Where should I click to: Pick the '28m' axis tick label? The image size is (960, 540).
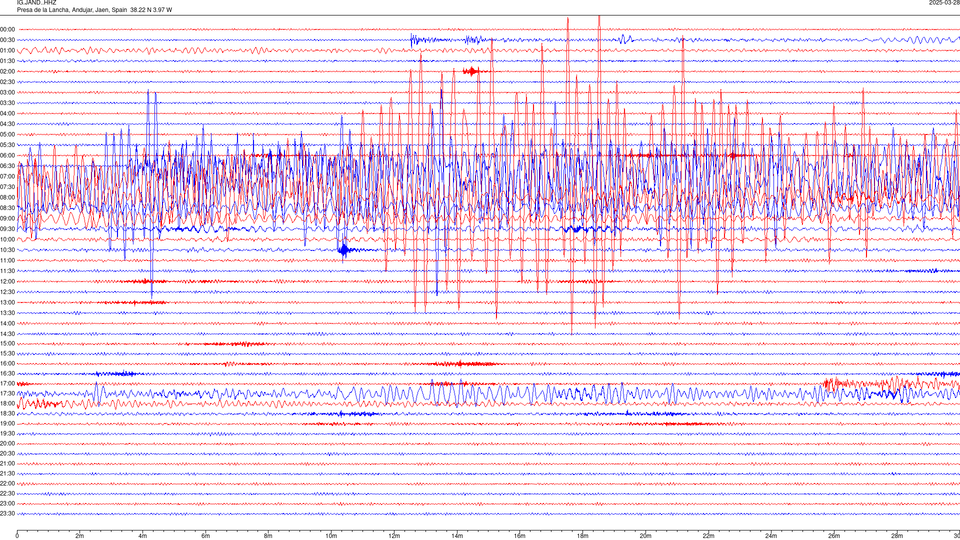click(x=897, y=536)
